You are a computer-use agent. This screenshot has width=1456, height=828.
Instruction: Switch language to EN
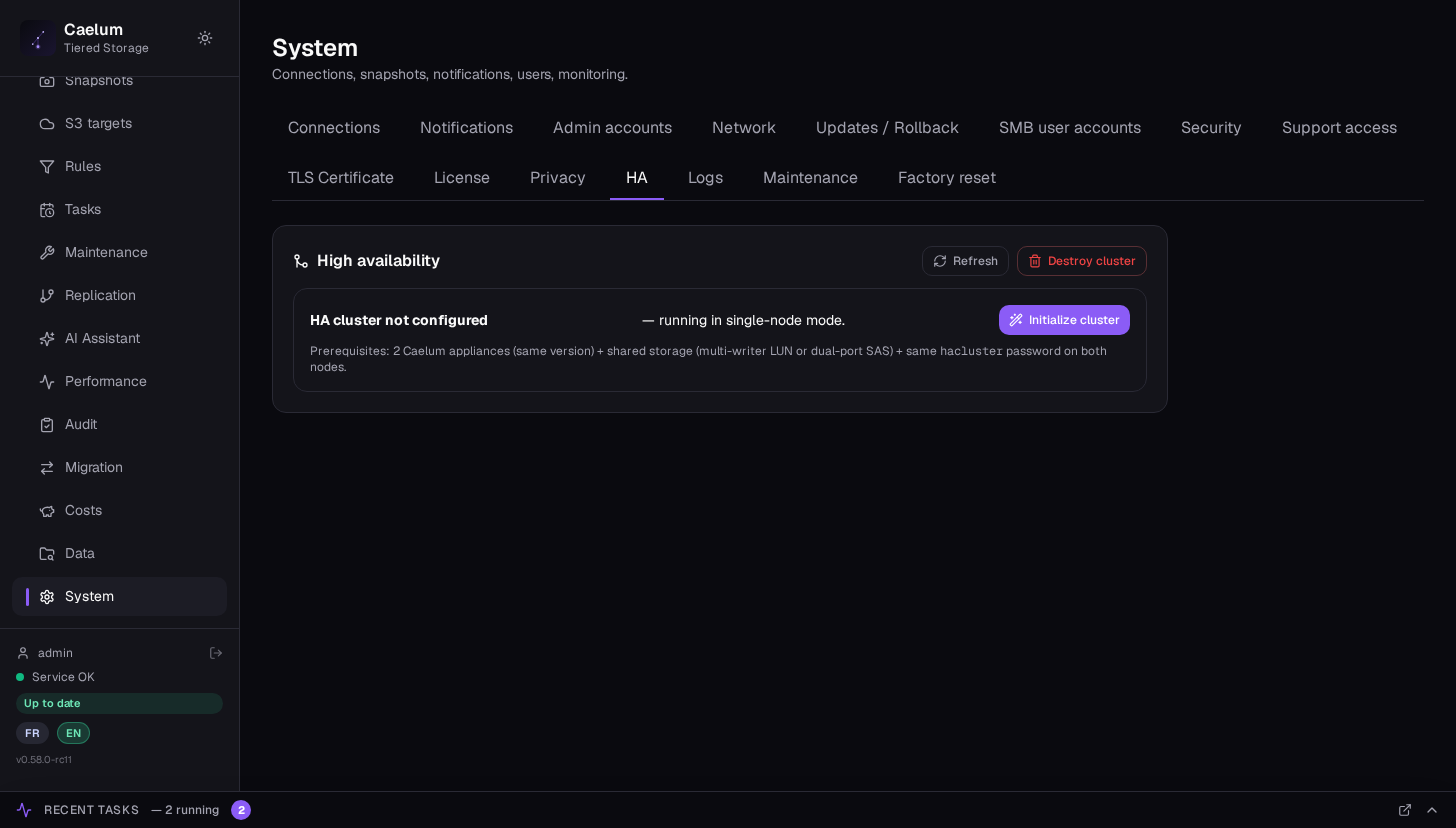pos(73,733)
